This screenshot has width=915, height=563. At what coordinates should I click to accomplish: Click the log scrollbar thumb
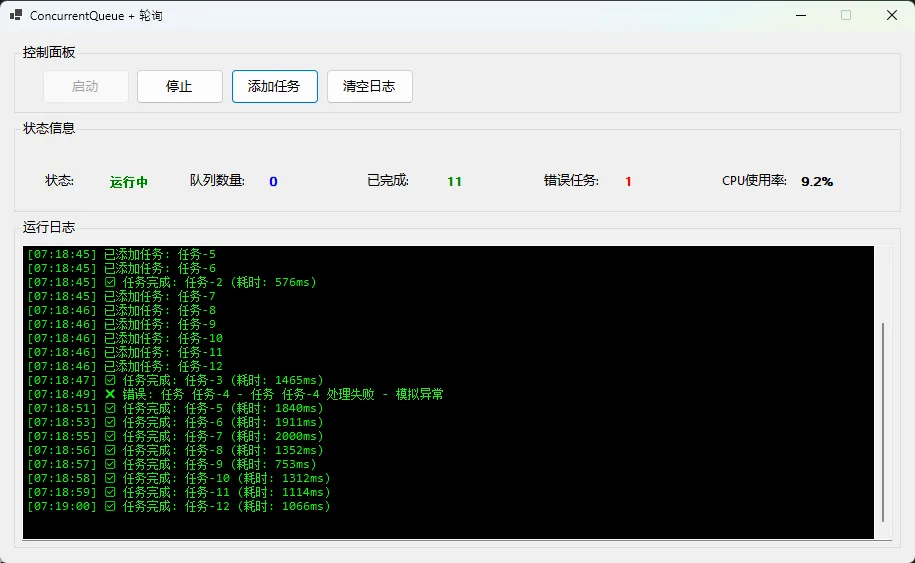tap(882, 420)
